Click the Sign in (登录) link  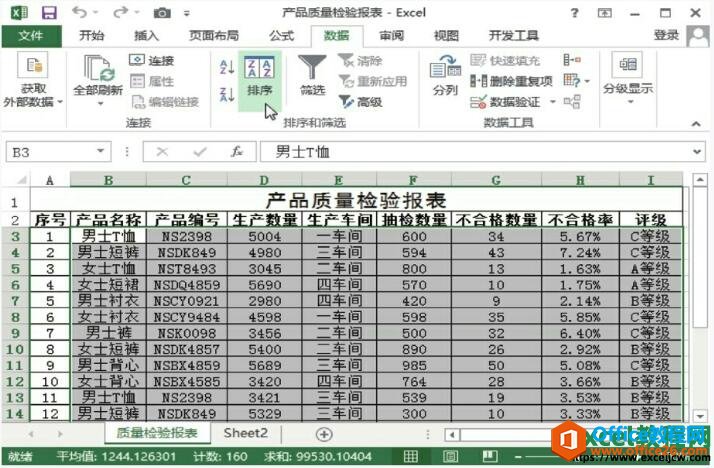[667, 35]
